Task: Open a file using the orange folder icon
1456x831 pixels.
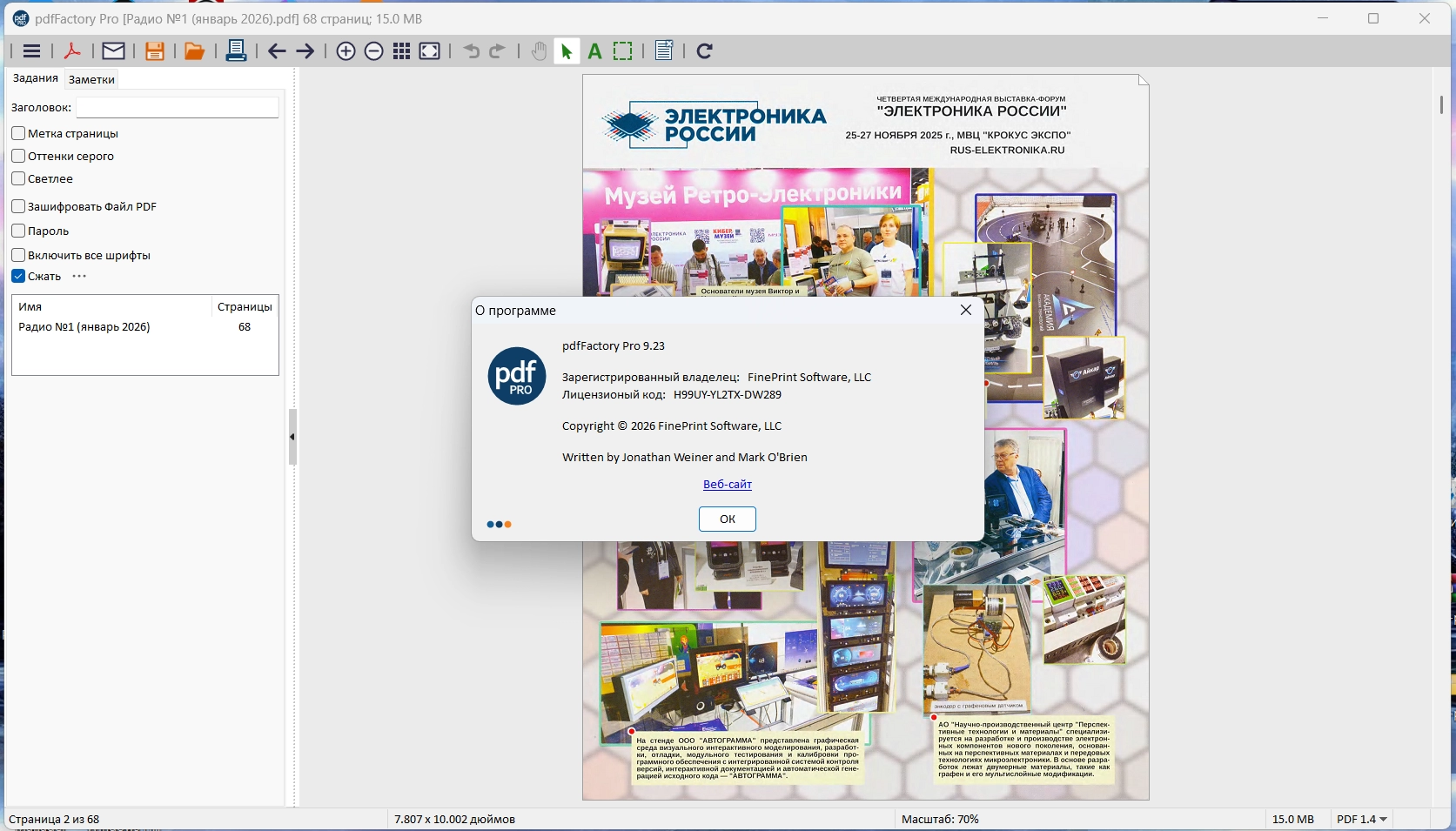Action: coord(195,51)
